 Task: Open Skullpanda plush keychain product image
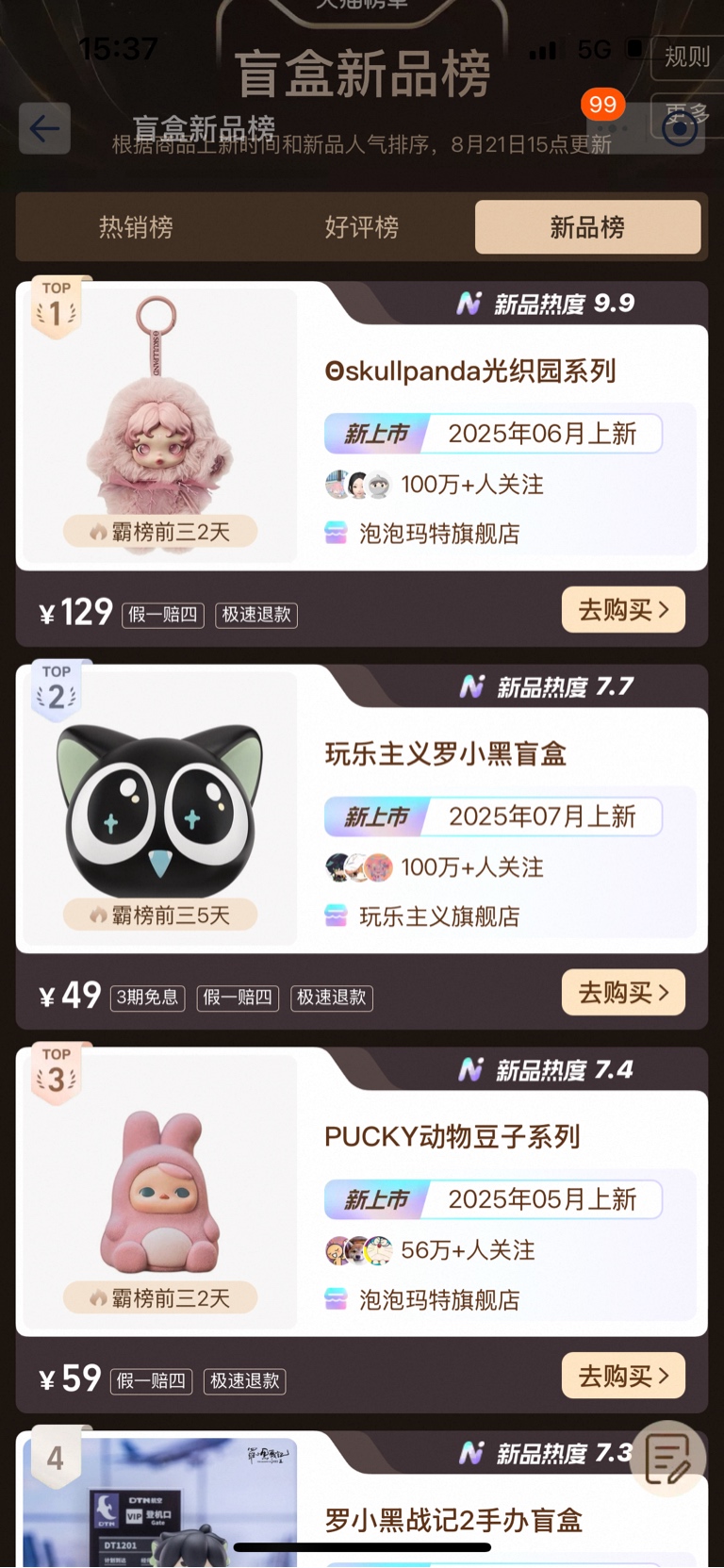pyautogui.click(x=160, y=425)
